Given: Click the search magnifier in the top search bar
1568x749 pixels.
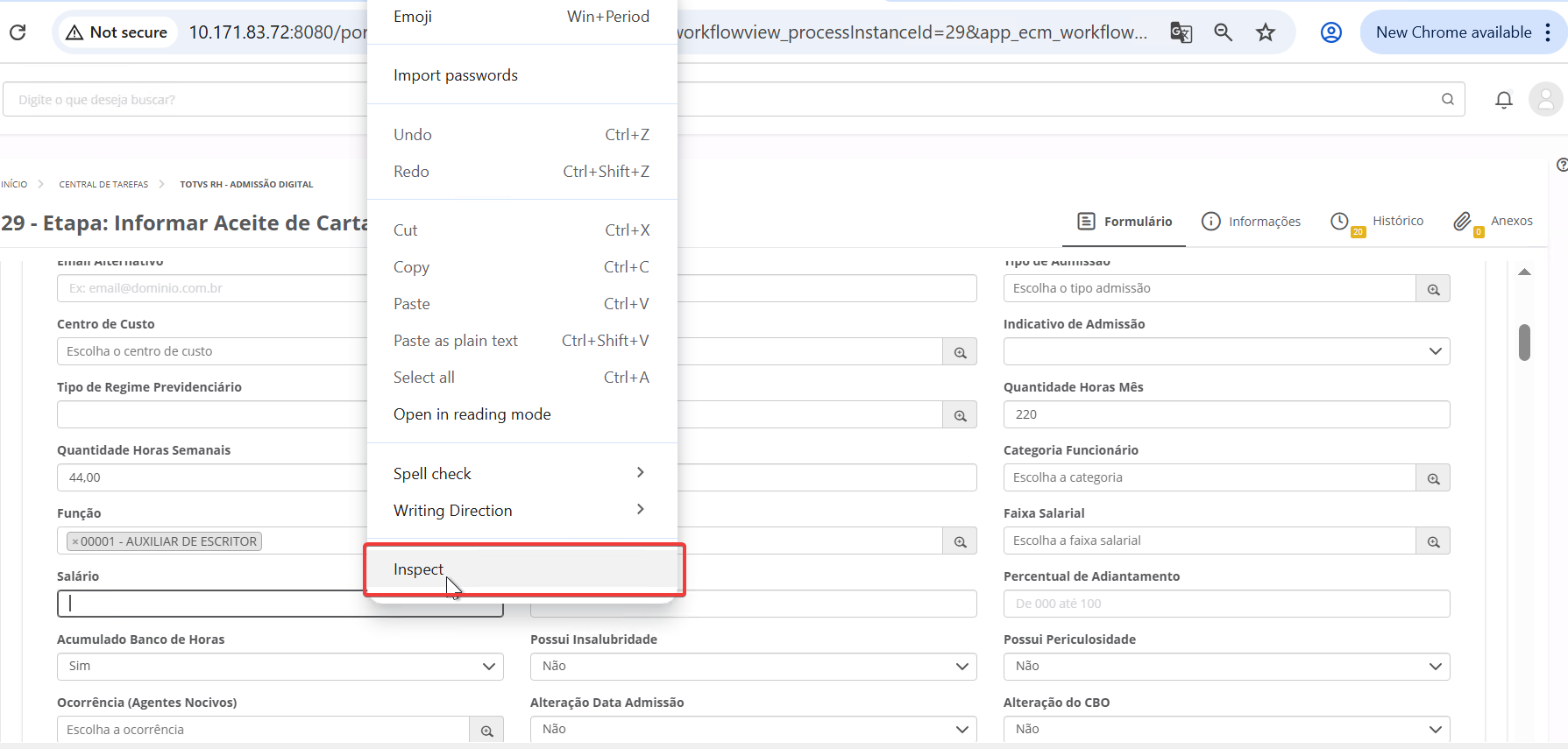Looking at the screenshot, I should point(1448,99).
